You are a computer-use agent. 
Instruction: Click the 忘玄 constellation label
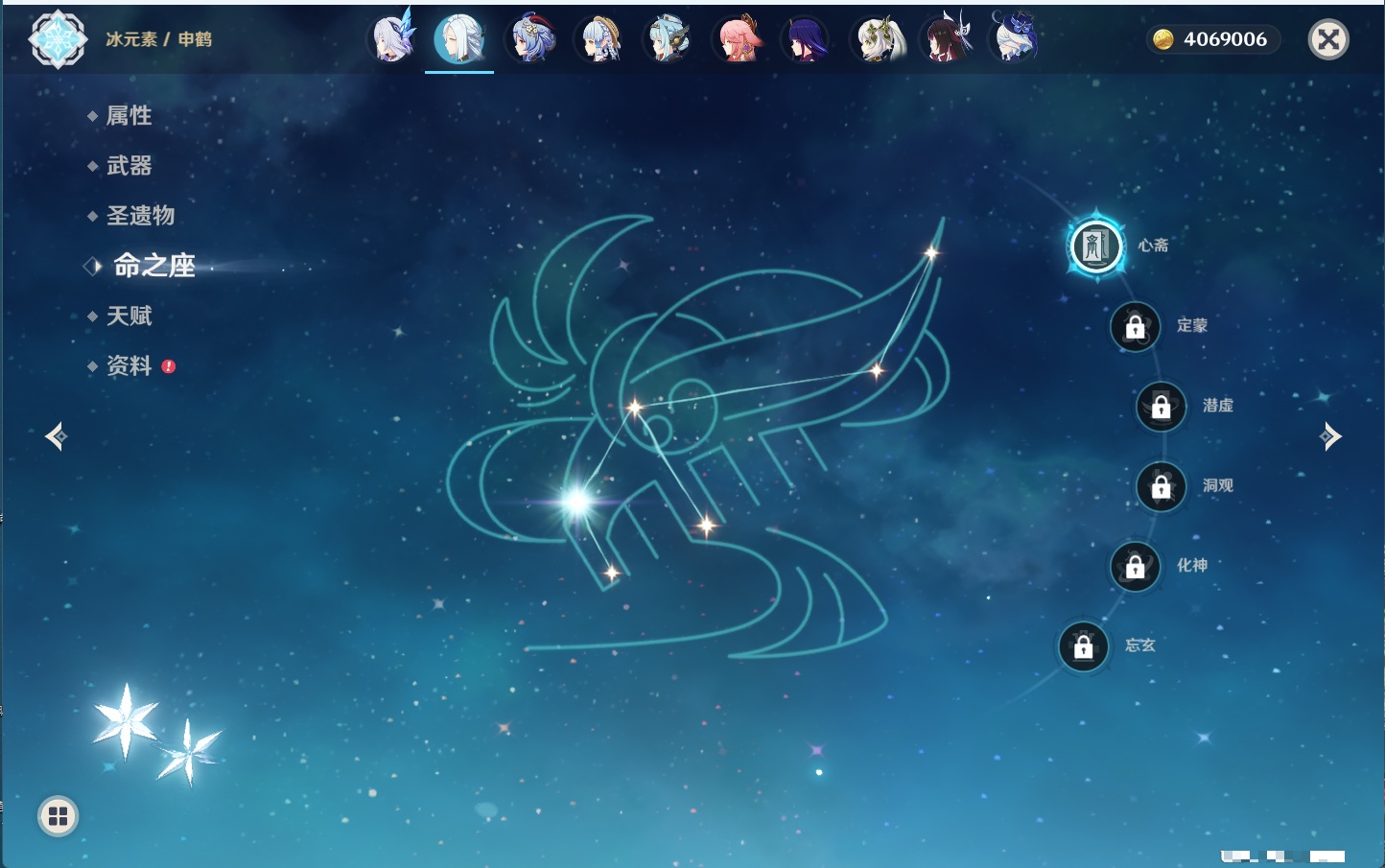1140,645
